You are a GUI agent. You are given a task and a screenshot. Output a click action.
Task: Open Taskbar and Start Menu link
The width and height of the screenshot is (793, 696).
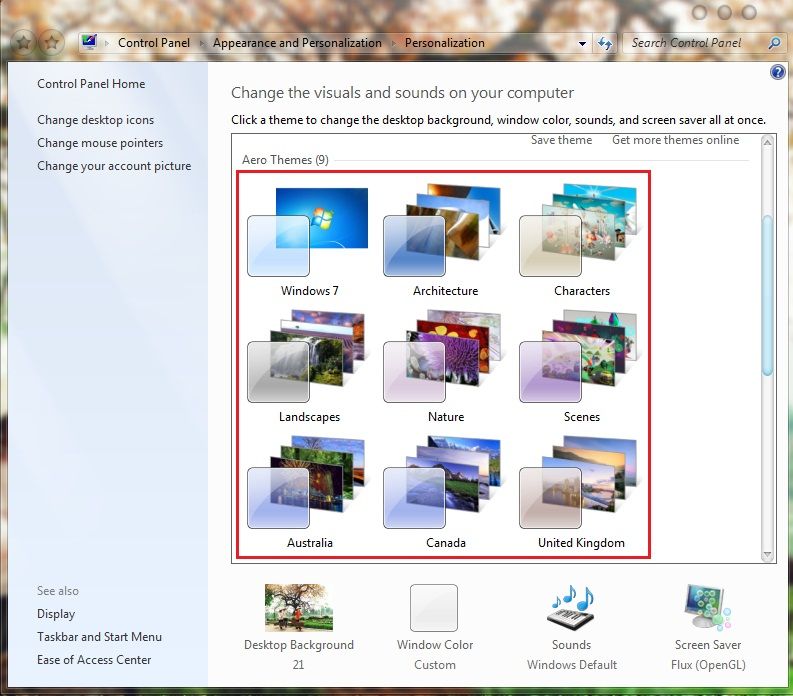pos(99,637)
